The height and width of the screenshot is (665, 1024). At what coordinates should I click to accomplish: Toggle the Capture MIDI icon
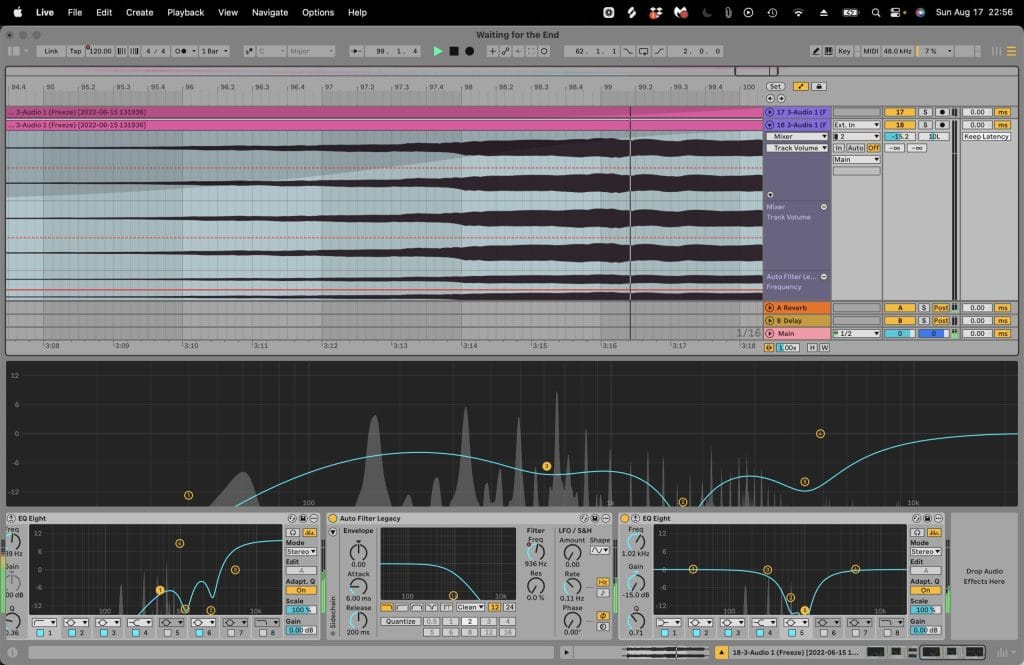click(x=531, y=51)
